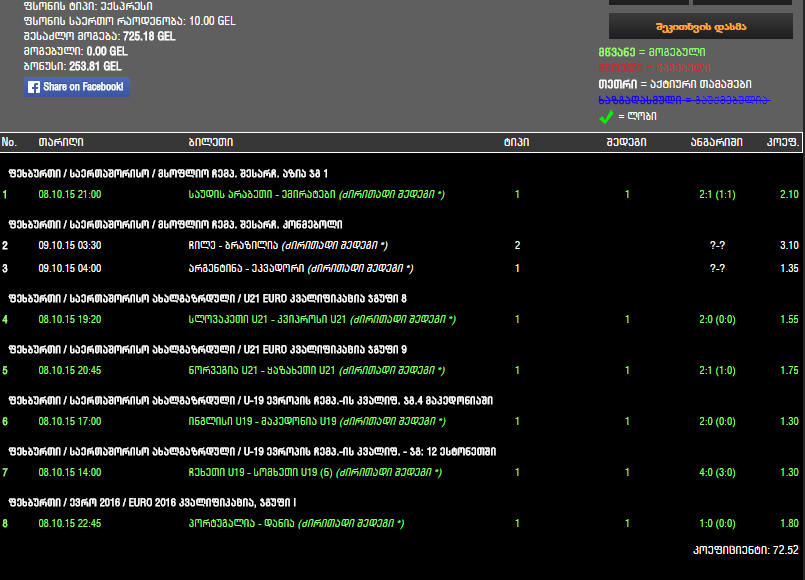
Task: Click type value '2' for Chile-Brazil
Action: click(x=517, y=245)
